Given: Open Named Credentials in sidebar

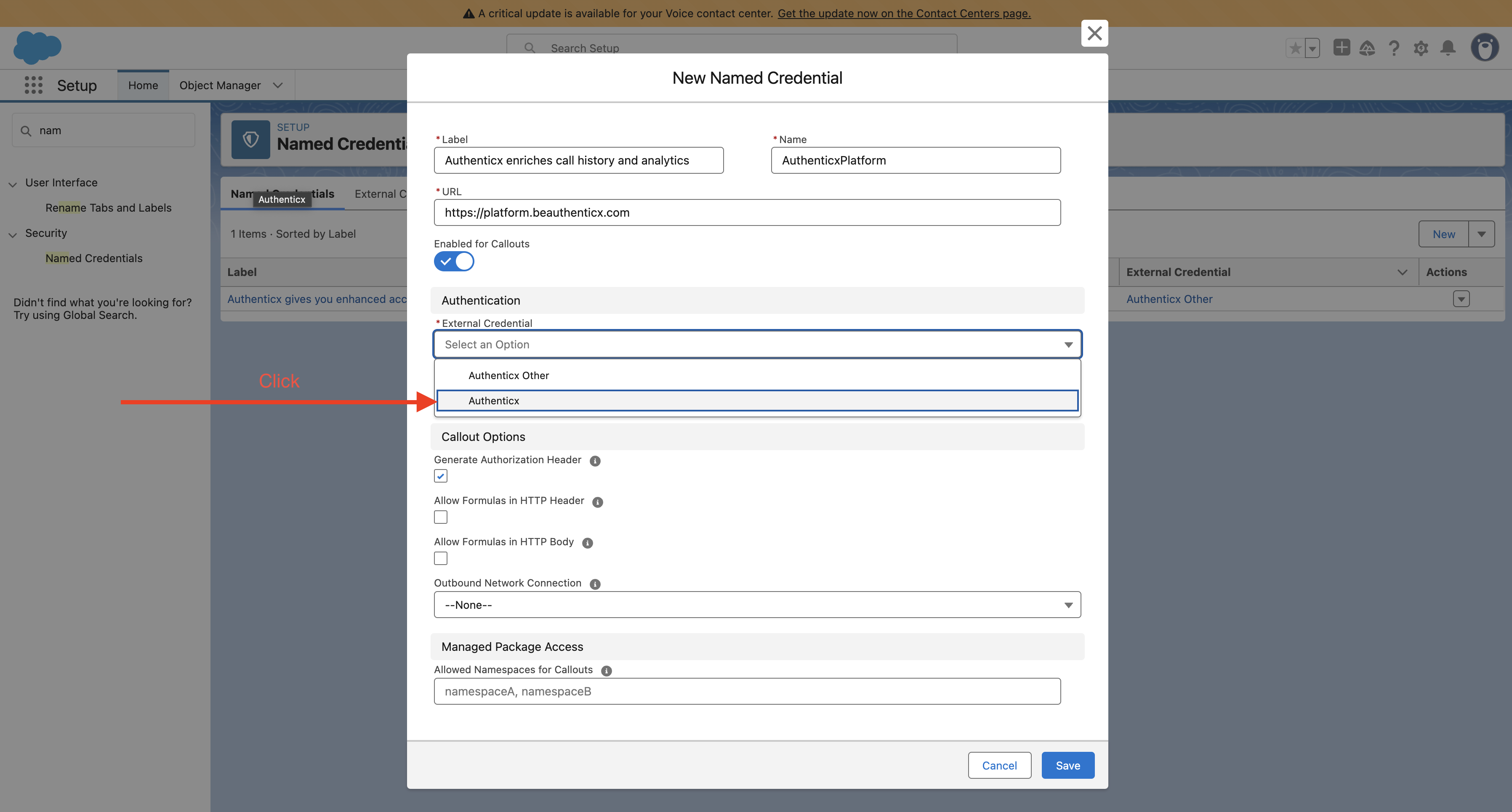Looking at the screenshot, I should [x=94, y=258].
